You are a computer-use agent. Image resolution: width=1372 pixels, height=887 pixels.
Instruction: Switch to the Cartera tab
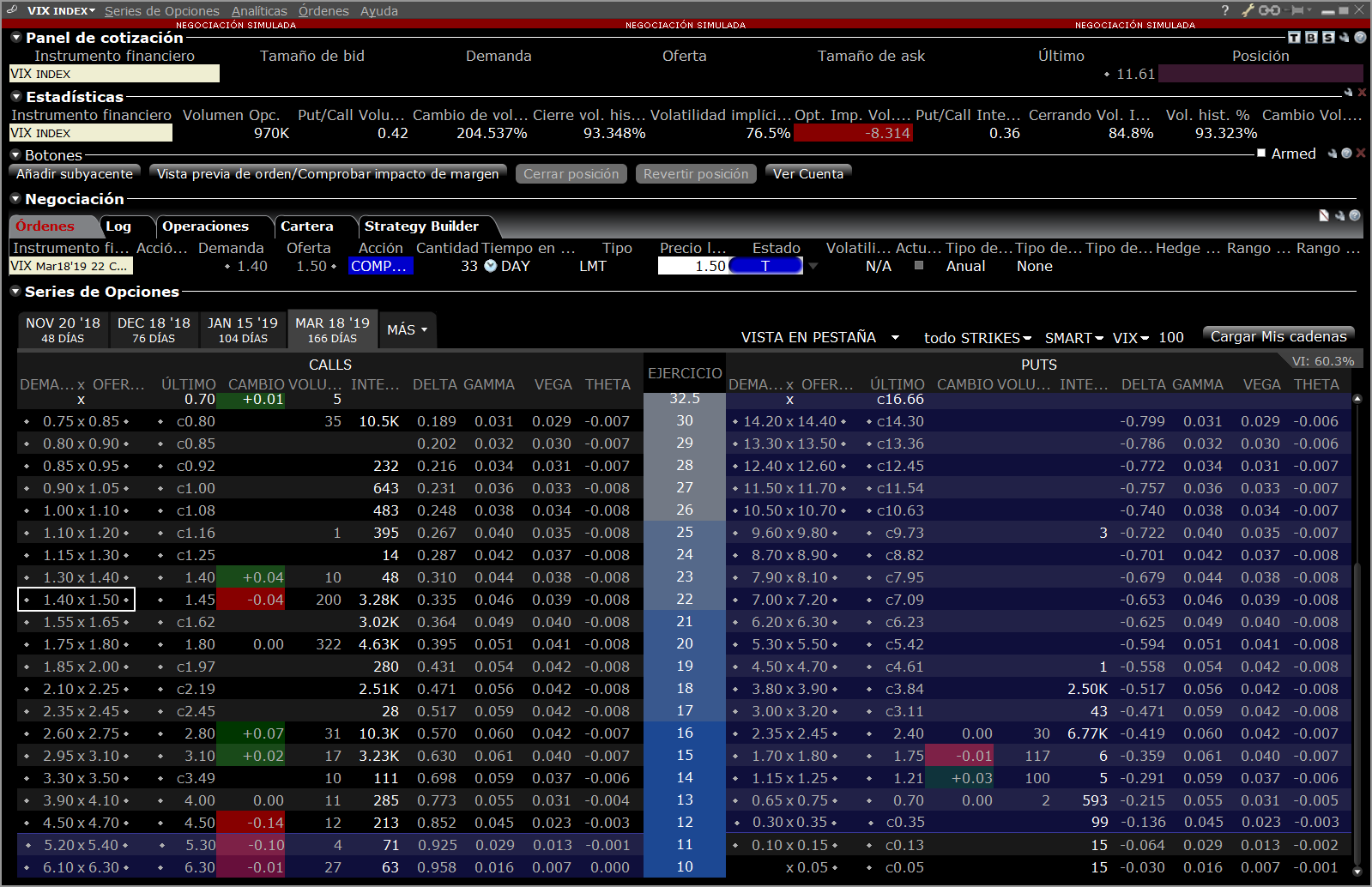coord(307,226)
